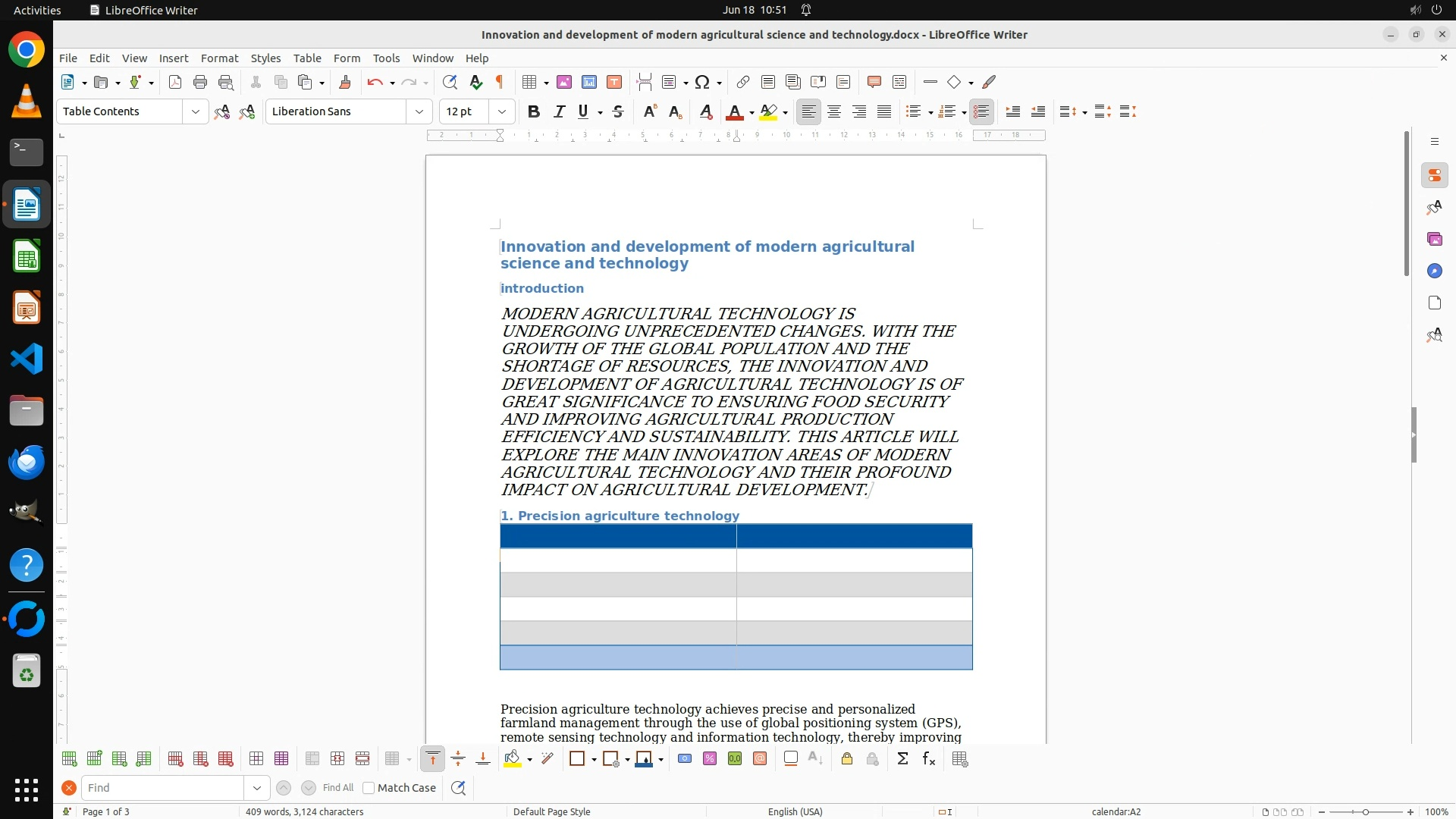The image size is (1456, 819).
Task: Click Export as PDF icon
Action: 175,82
